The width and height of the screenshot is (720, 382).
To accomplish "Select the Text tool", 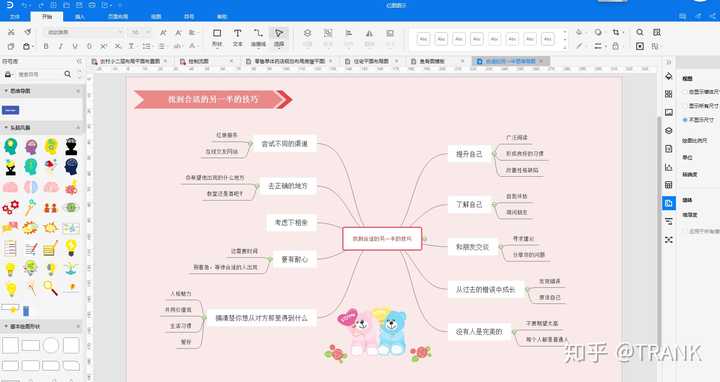I will [x=237, y=38].
